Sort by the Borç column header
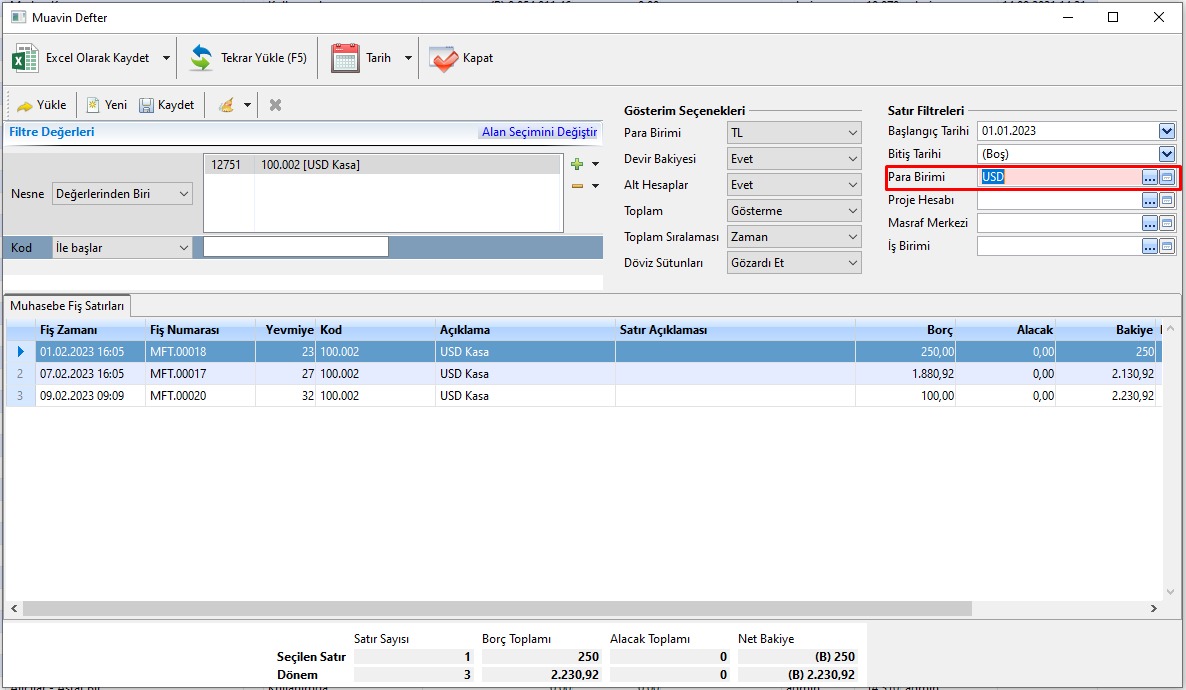The image size is (1186, 690). (905, 330)
